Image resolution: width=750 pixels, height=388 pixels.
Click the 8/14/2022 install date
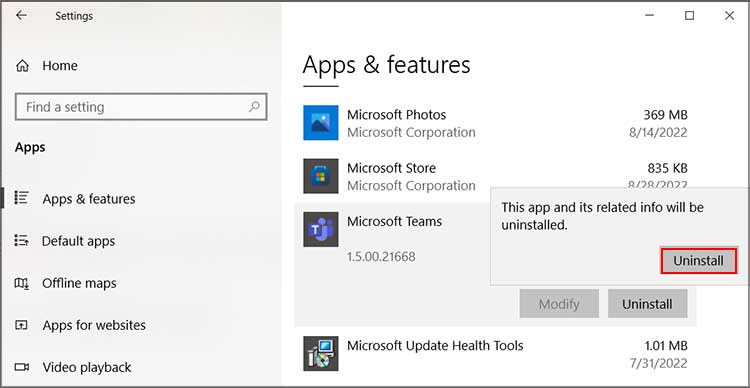pos(658,133)
